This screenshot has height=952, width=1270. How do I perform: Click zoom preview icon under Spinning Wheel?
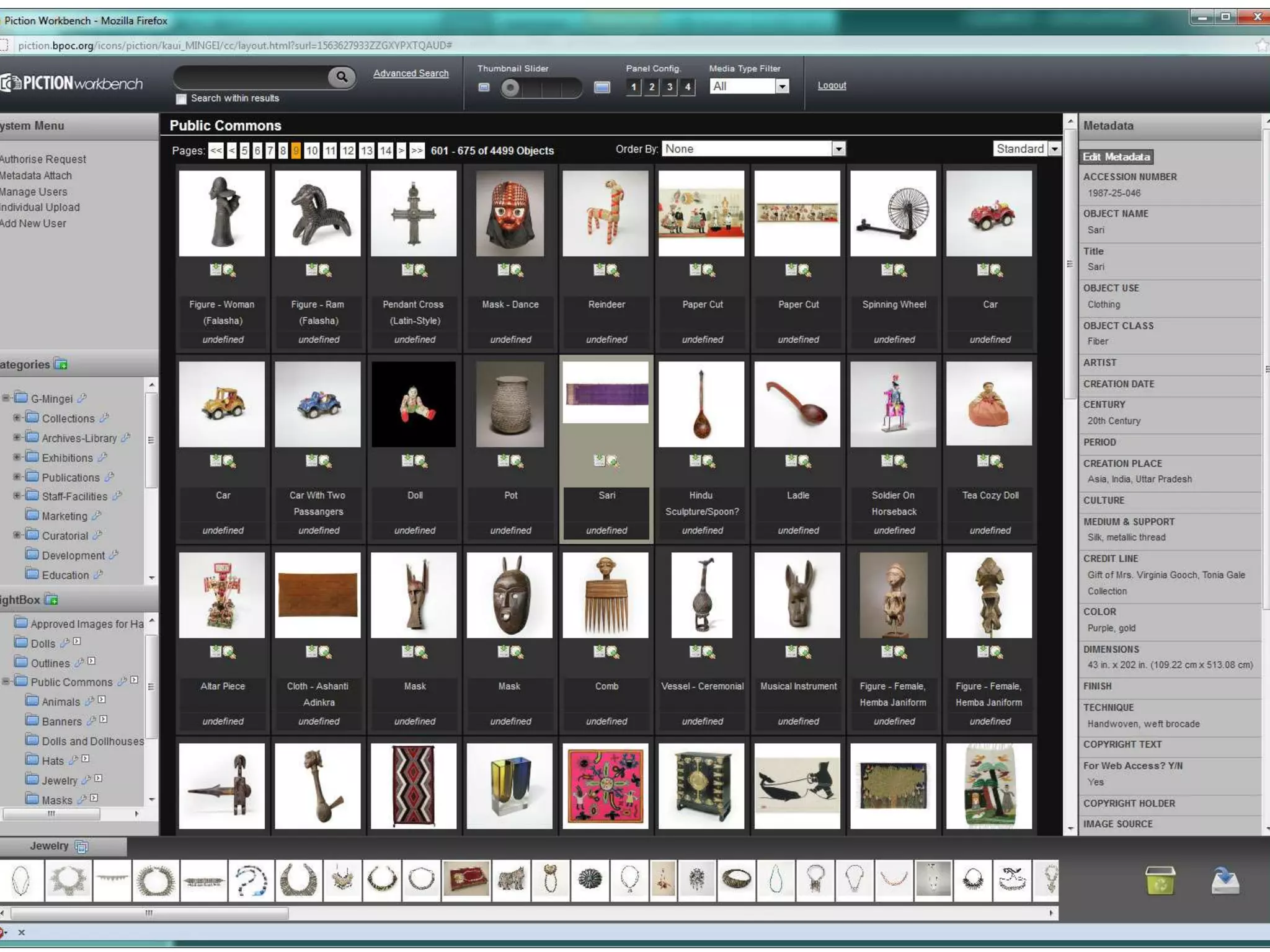pos(900,270)
